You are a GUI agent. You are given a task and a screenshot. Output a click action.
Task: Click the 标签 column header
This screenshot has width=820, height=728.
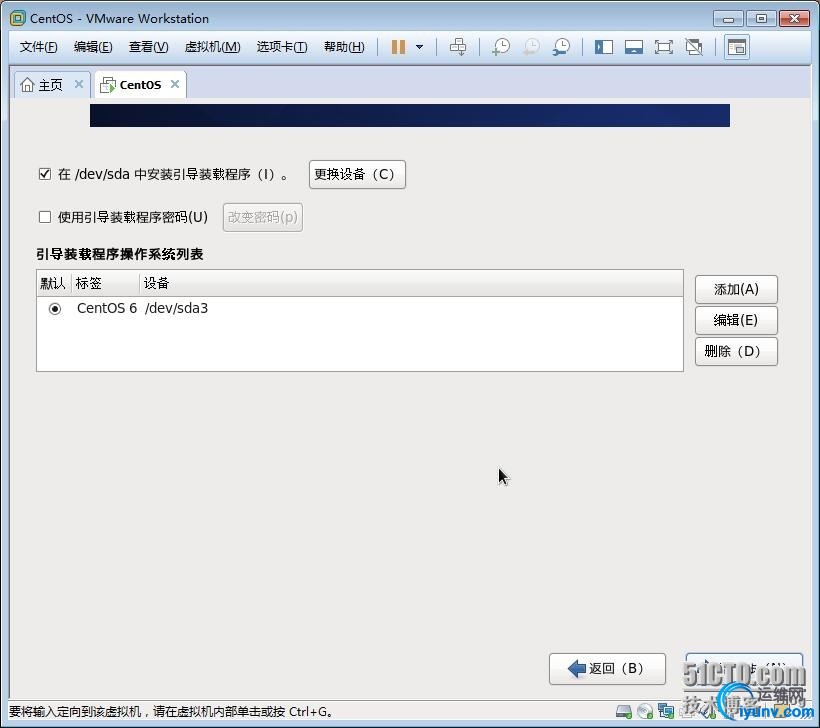pos(105,283)
